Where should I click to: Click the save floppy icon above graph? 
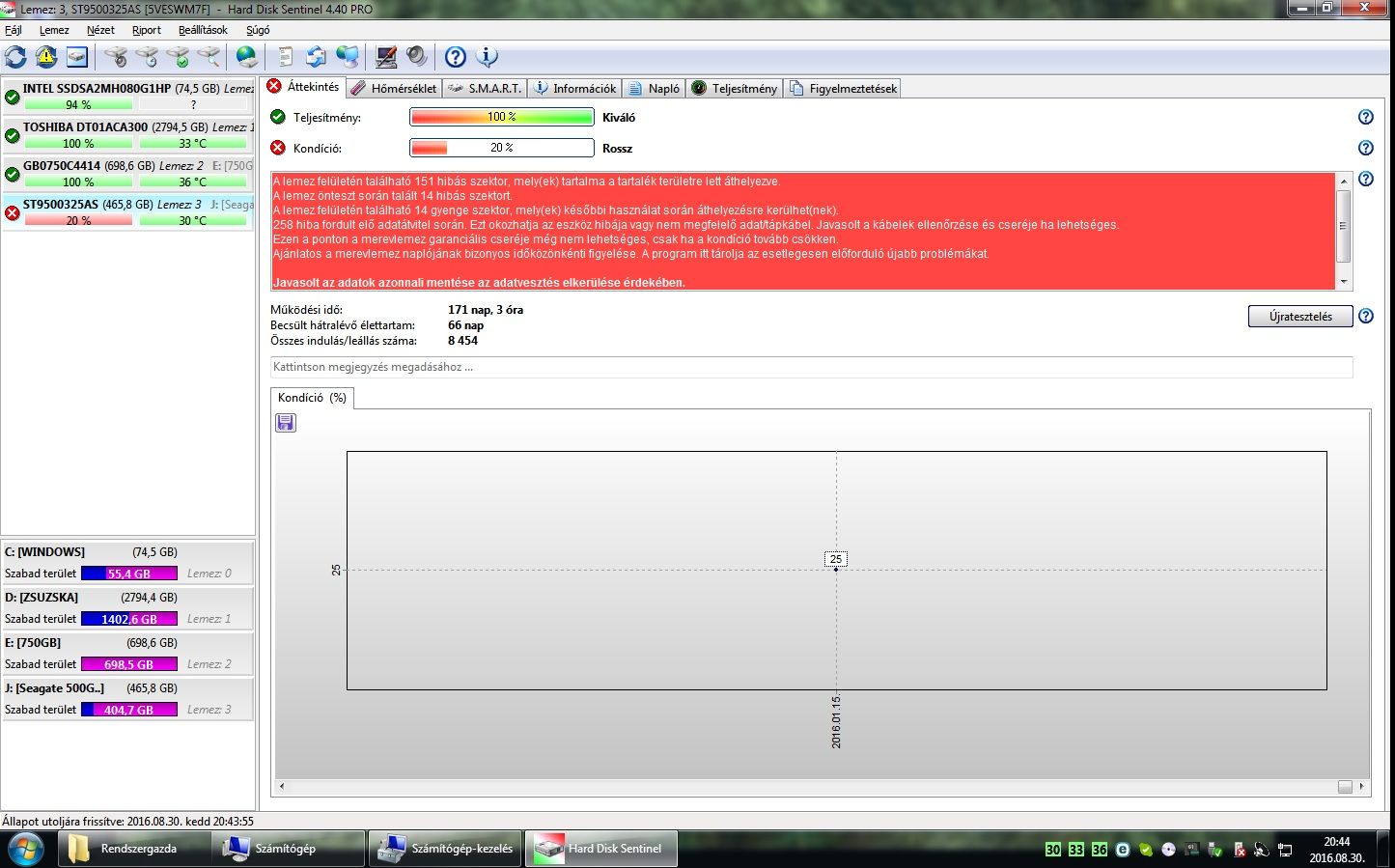point(286,422)
